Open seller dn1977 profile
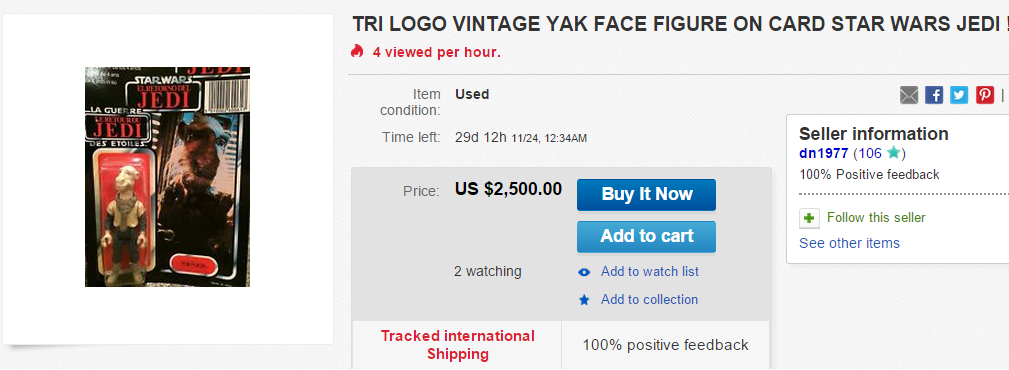Image resolution: width=1009 pixels, height=370 pixels. (x=823, y=153)
